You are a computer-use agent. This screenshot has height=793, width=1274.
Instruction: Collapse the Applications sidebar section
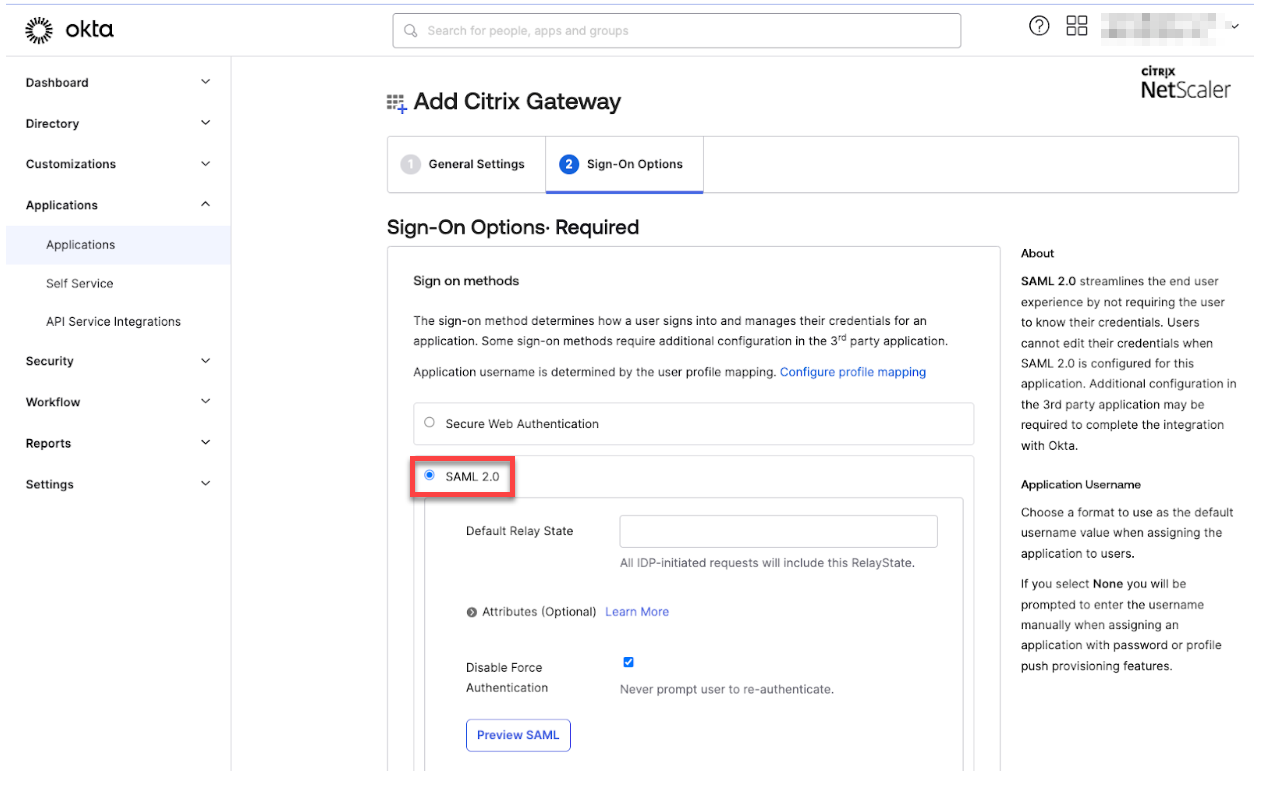205,204
